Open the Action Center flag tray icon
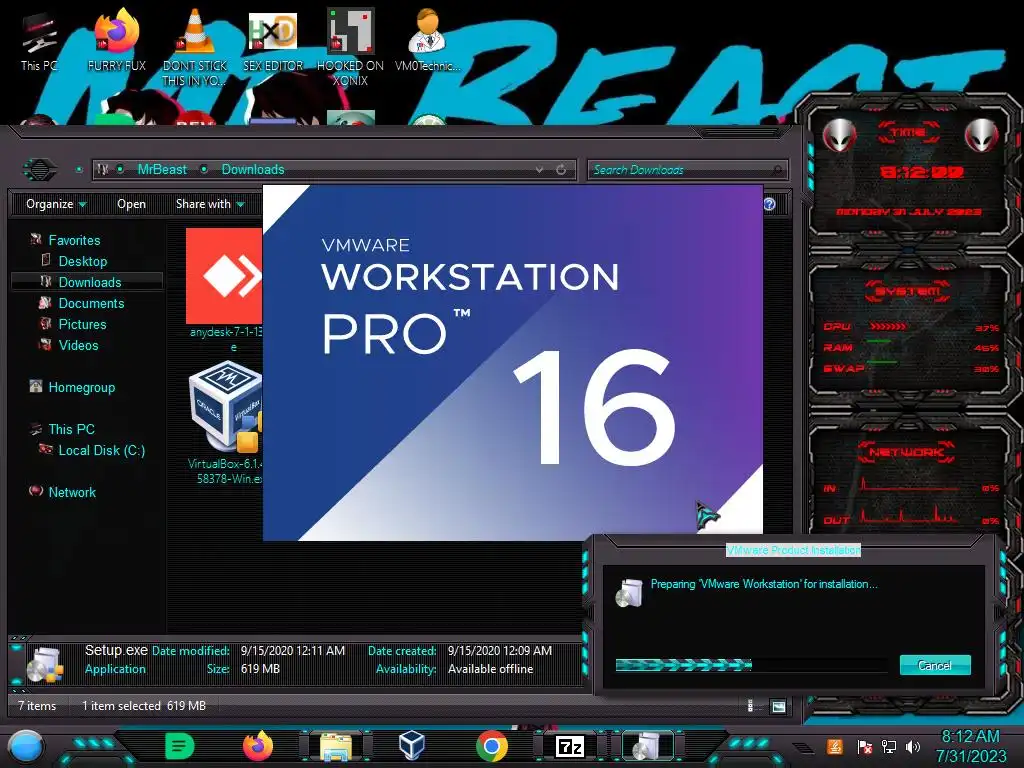This screenshot has width=1024, height=768. pyautogui.click(x=864, y=746)
